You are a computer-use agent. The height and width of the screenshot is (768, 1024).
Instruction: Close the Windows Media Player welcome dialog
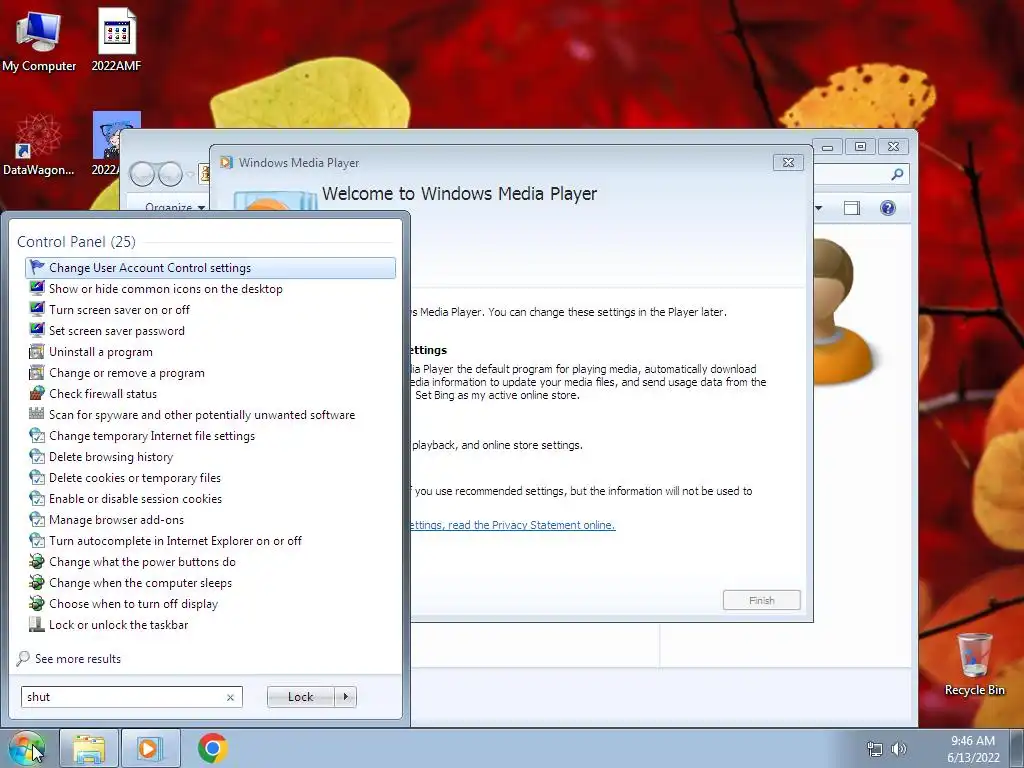pos(788,163)
